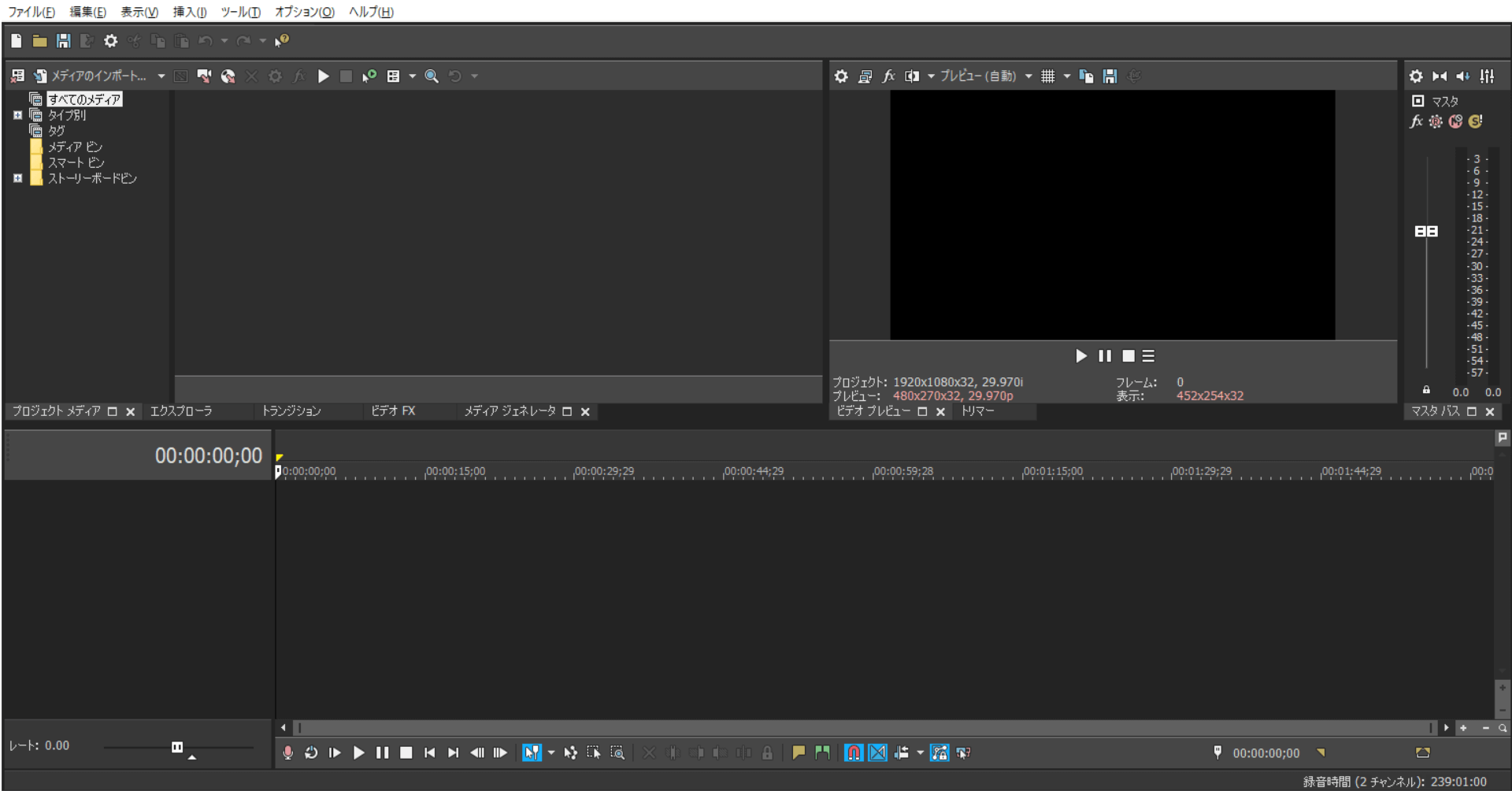Toggle the master bus mute icon
Viewport: 1512px width, 791px height.
click(1455, 121)
